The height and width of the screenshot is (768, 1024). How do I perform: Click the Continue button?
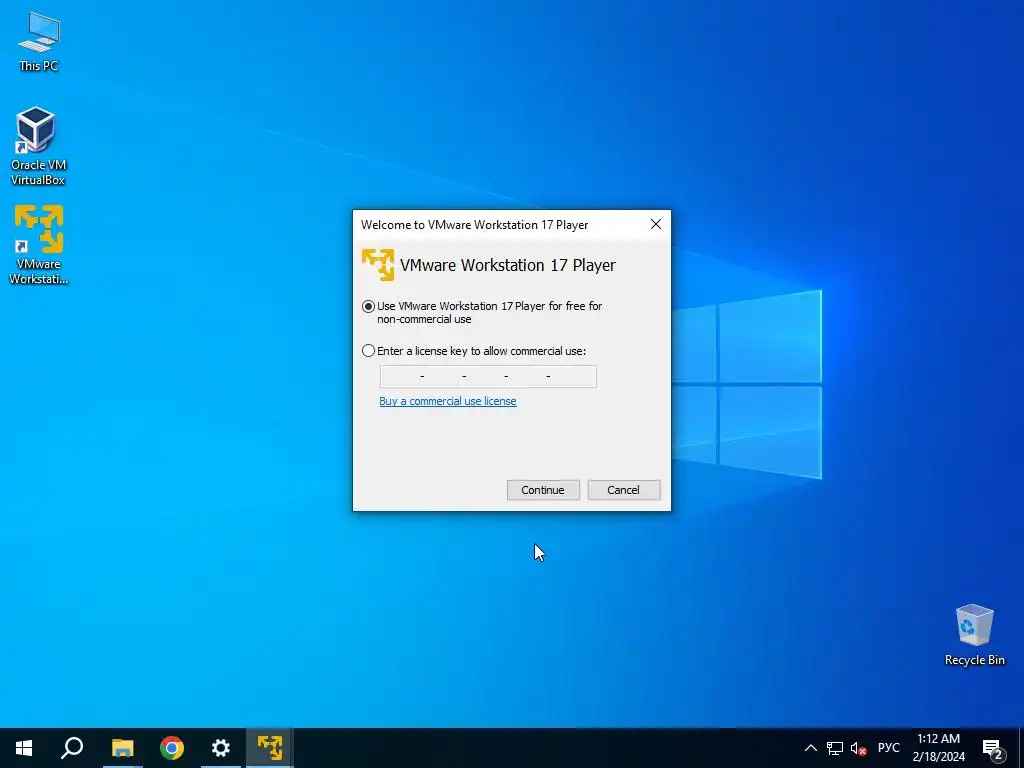click(x=543, y=490)
